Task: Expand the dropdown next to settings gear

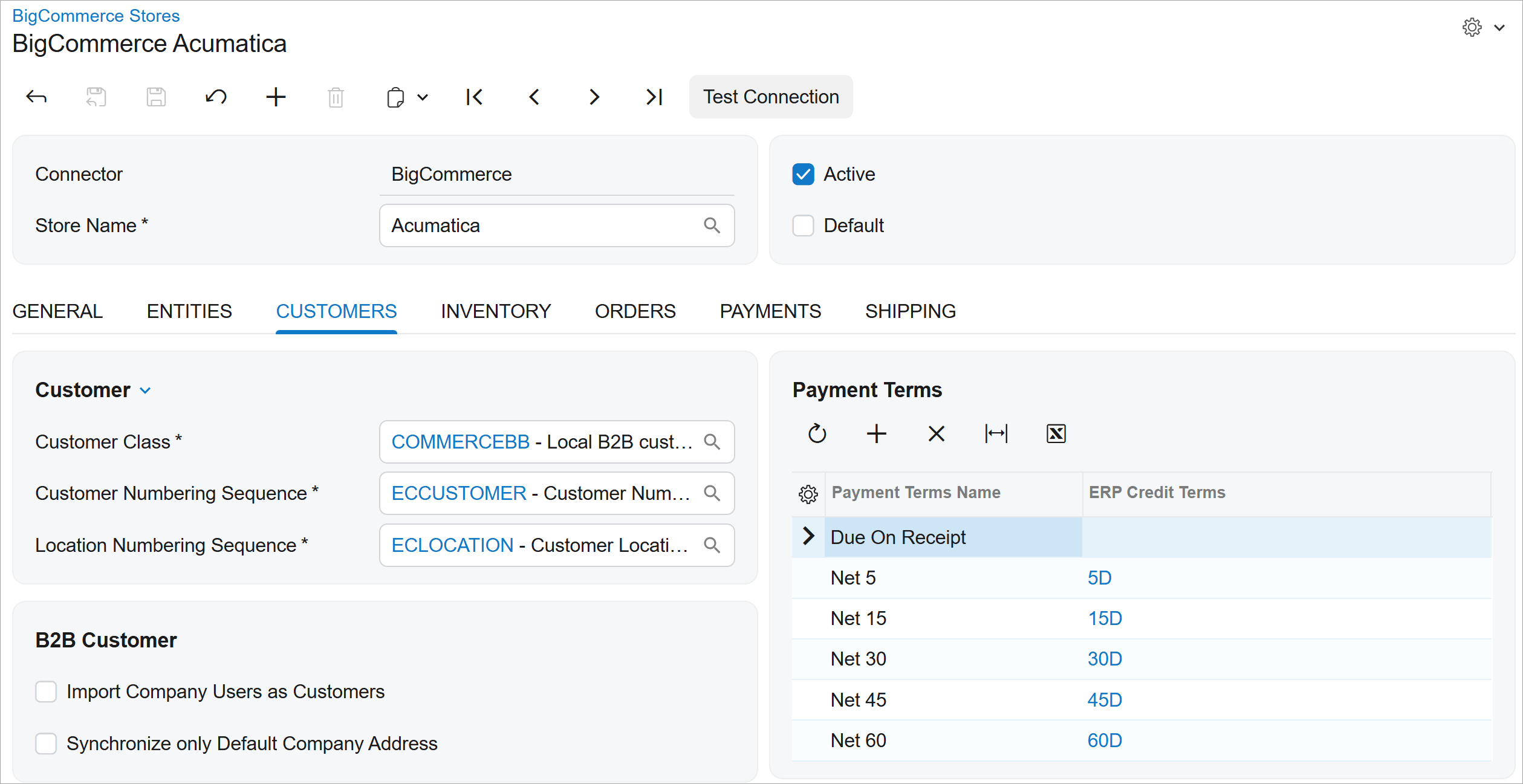Action: [1499, 27]
